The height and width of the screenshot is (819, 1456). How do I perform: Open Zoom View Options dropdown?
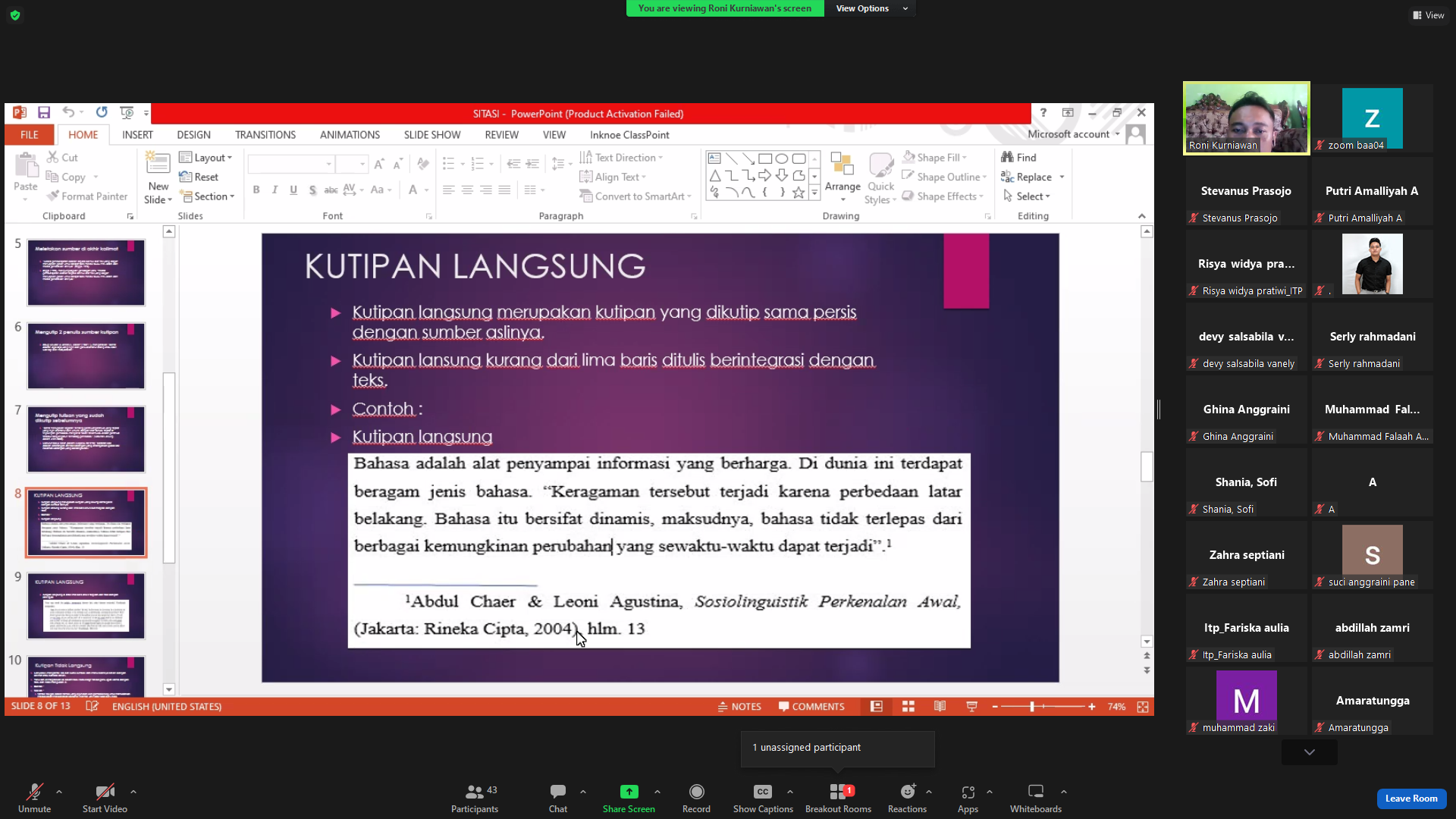(x=871, y=8)
